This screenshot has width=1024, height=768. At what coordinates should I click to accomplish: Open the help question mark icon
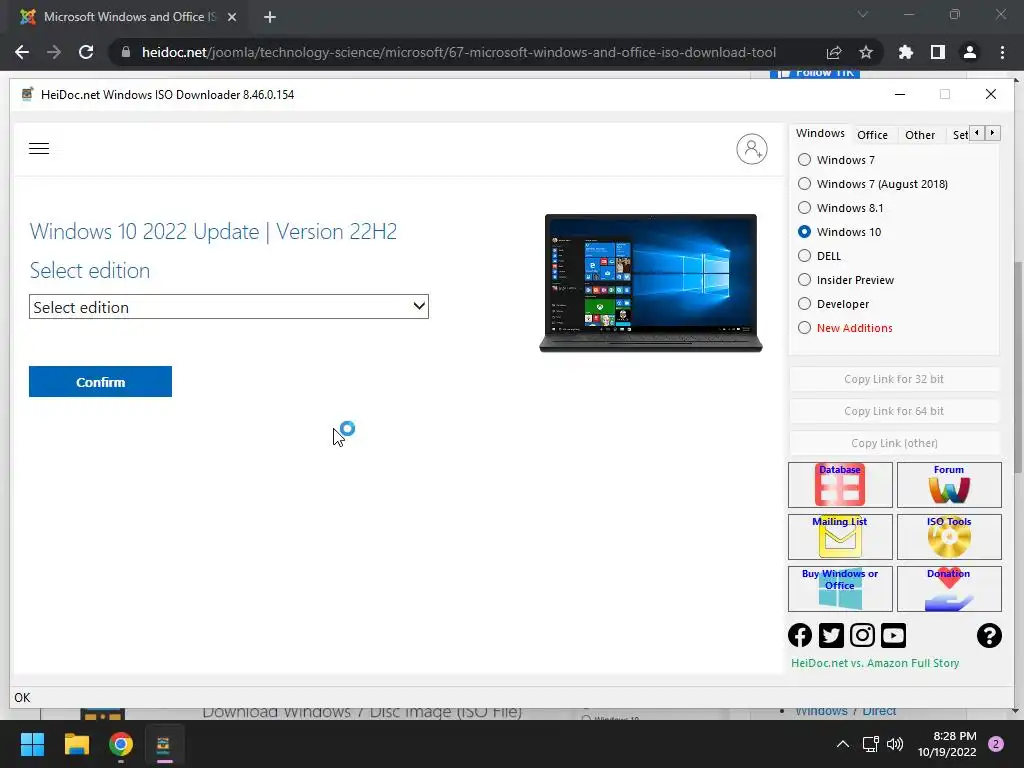(989, 635)
